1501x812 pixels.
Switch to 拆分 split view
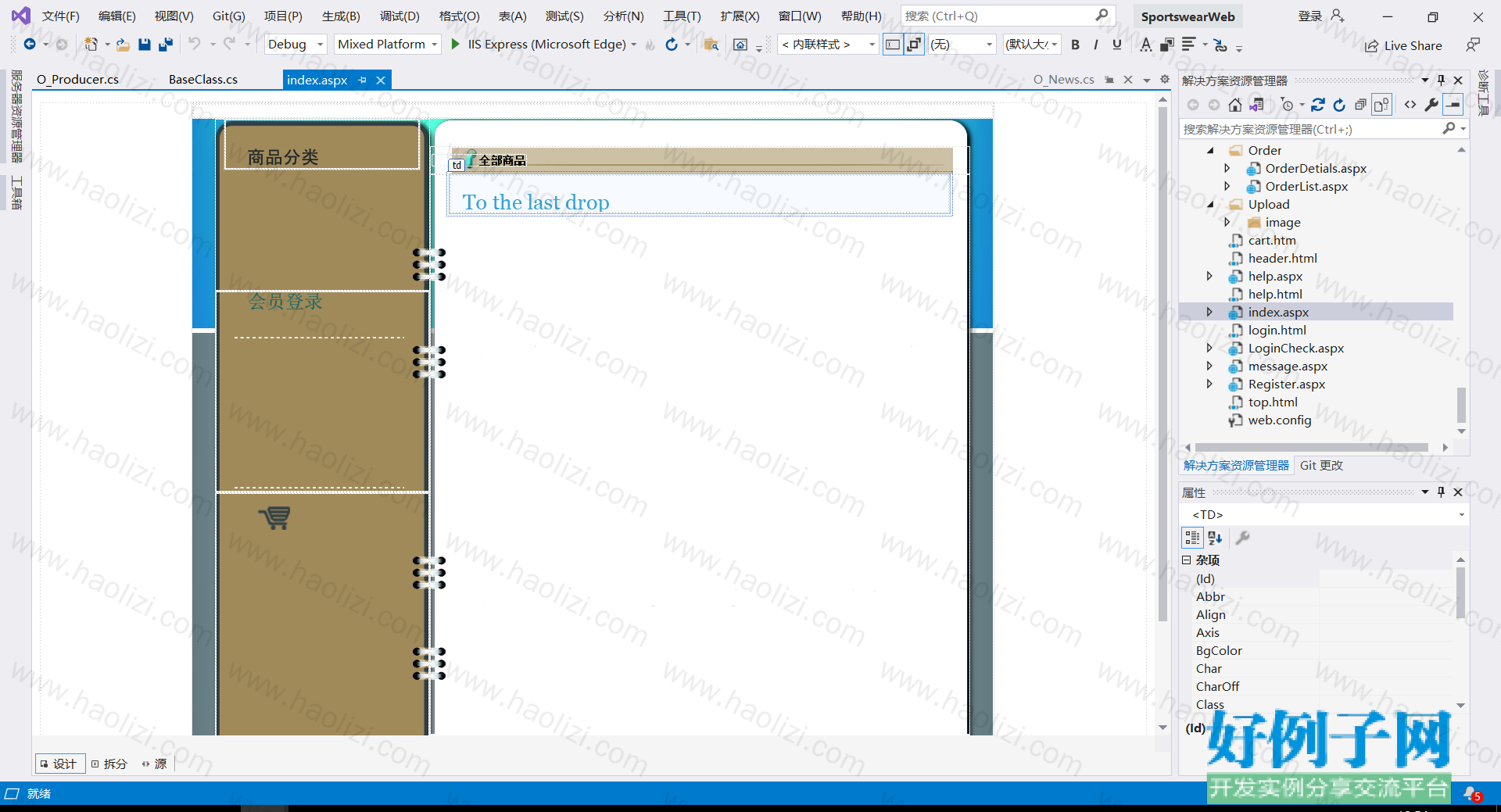click(109, 764)
